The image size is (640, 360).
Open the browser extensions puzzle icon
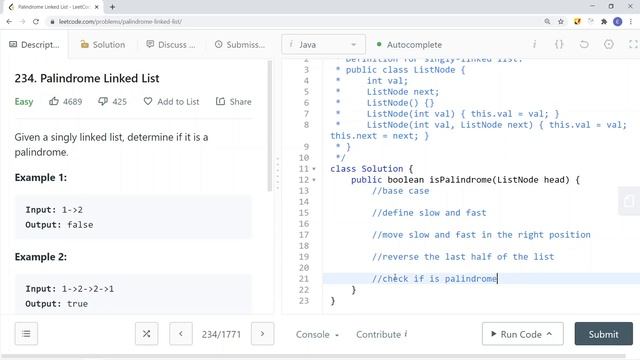click(x=604, y=22)
